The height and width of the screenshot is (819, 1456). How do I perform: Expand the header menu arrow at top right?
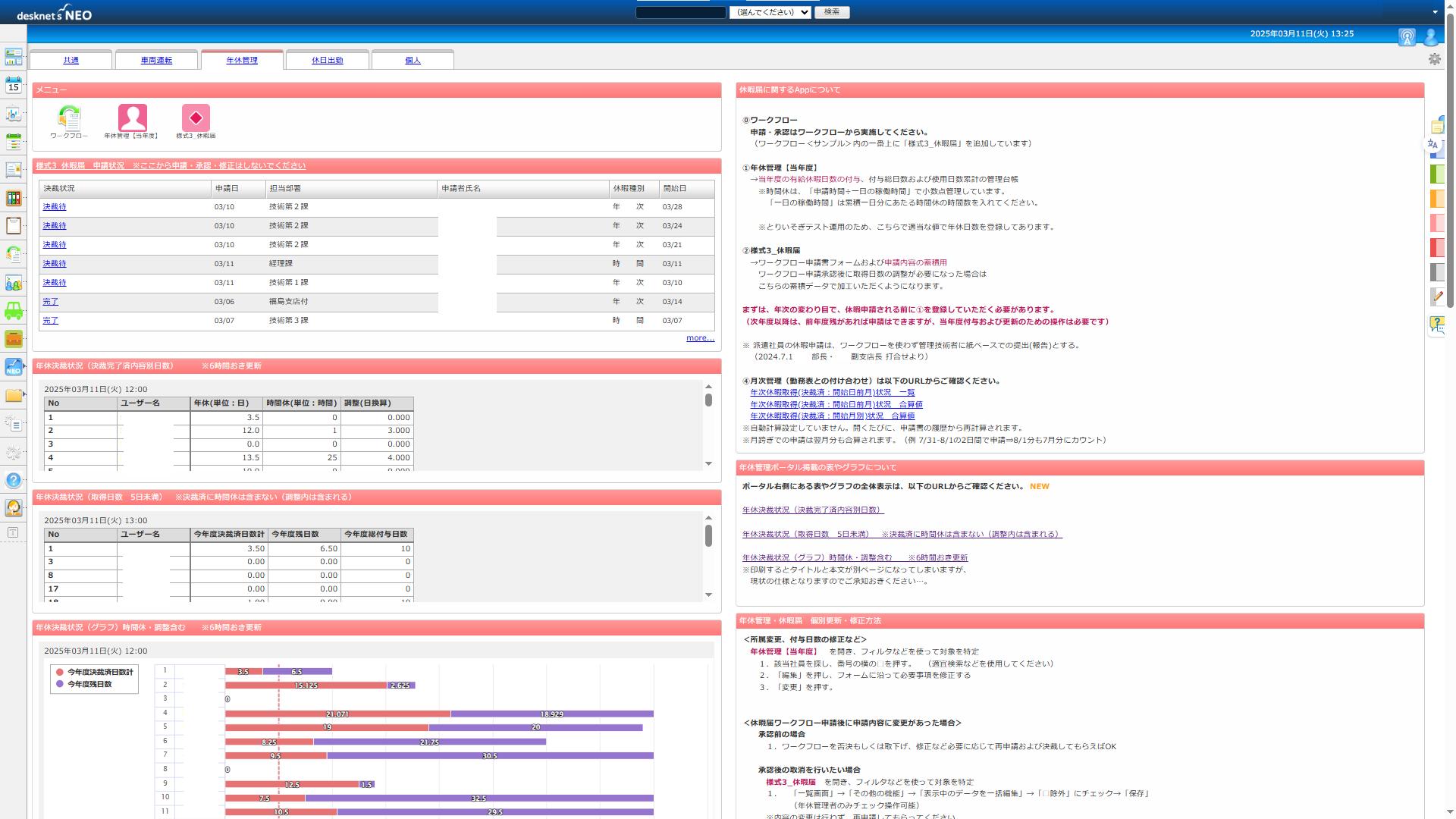pyautogui.click(x=1435, y=12)
